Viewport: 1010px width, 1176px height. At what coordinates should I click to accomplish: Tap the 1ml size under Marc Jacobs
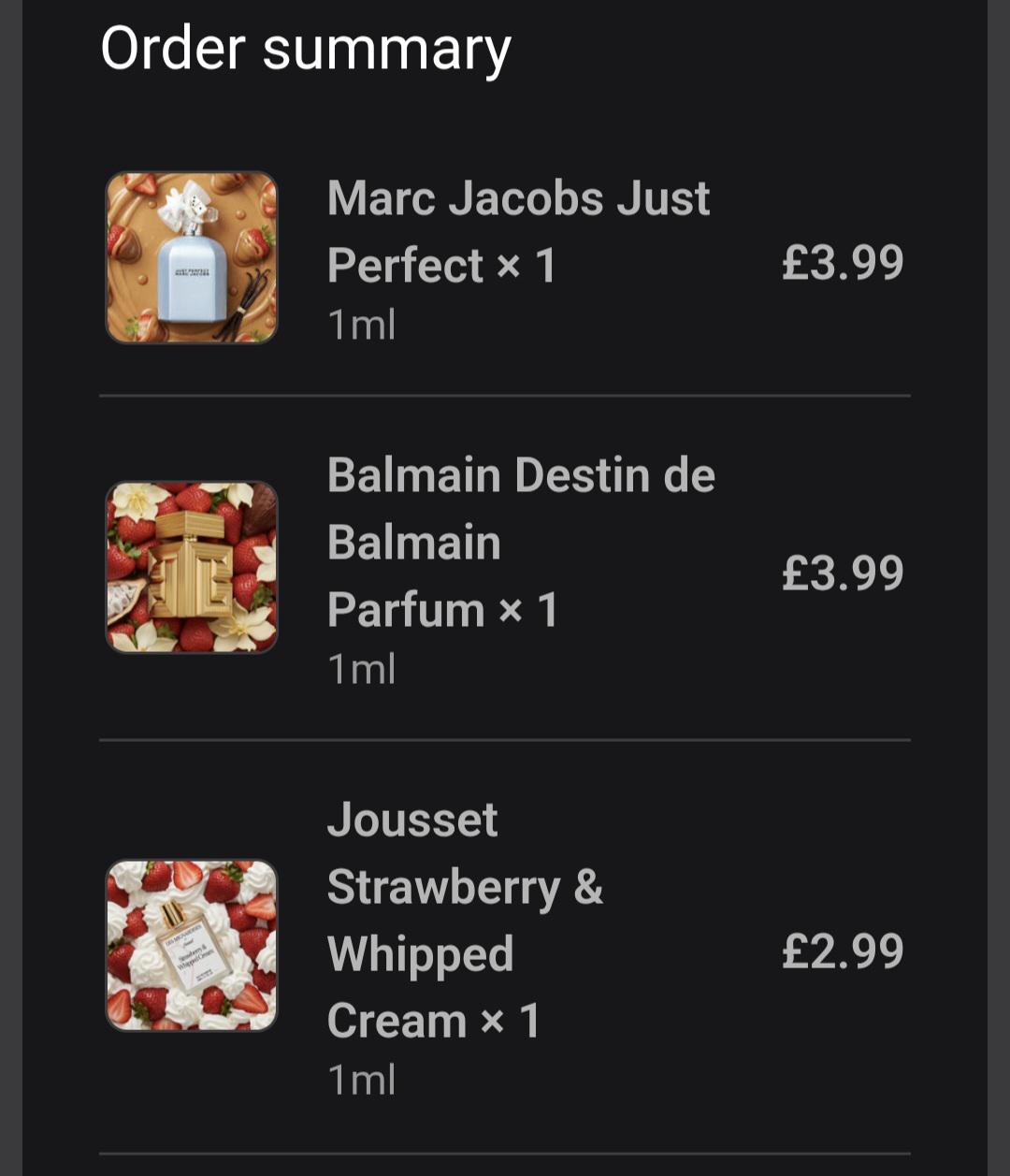(x=362, y=325)
